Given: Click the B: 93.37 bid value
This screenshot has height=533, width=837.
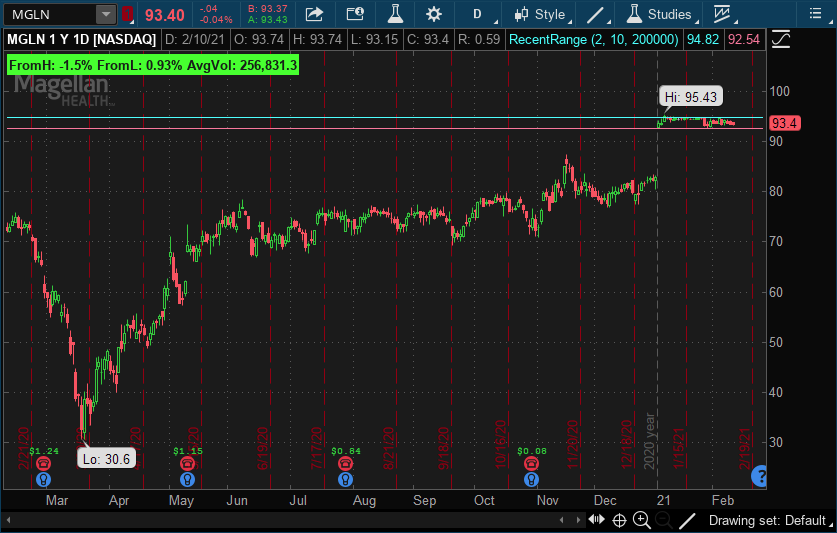Looking at the screenshot, I should pyautogui.click(x=267, y=9).
